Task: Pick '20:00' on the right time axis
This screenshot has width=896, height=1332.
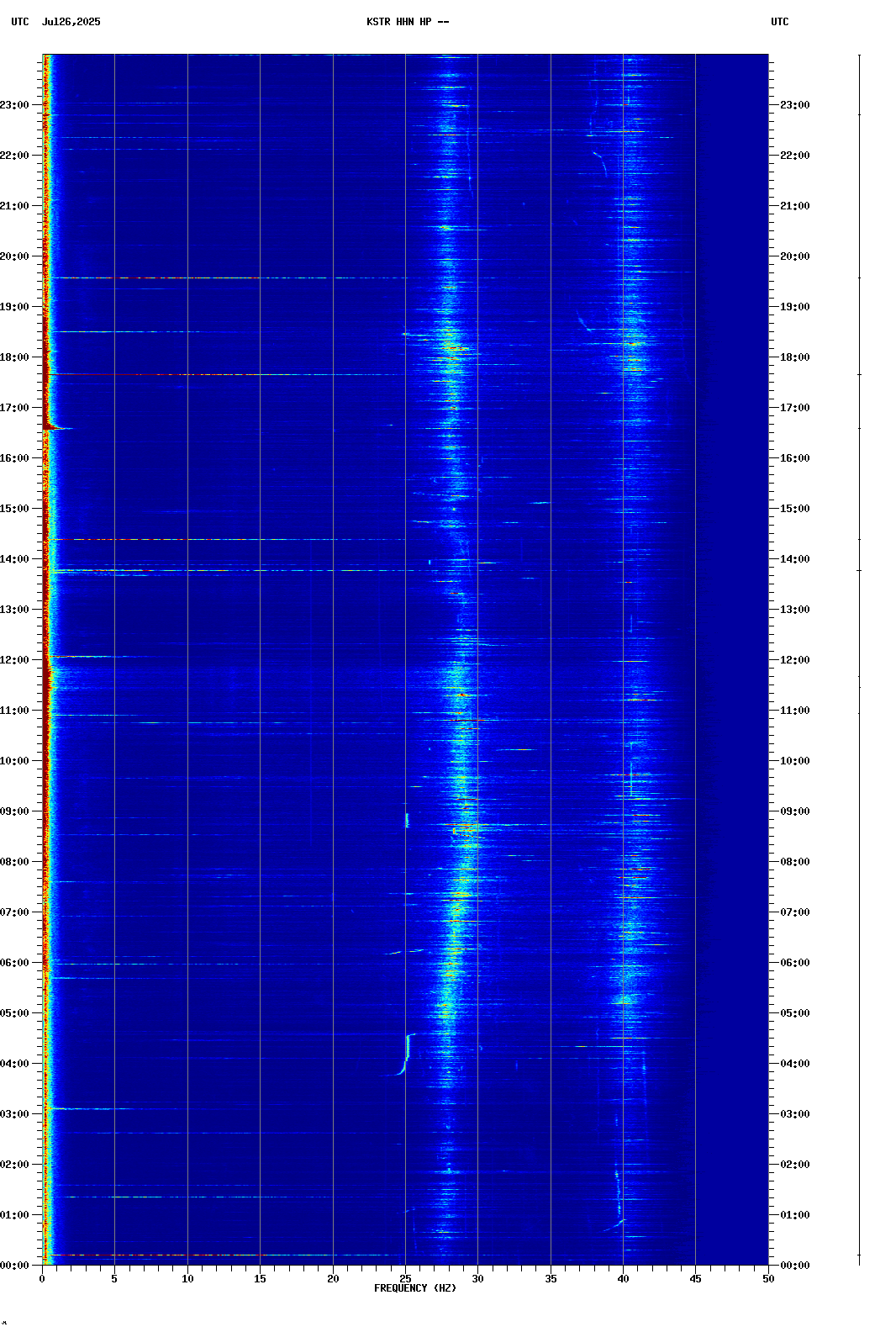Action: pyautogui.click(x=795, y=256)
